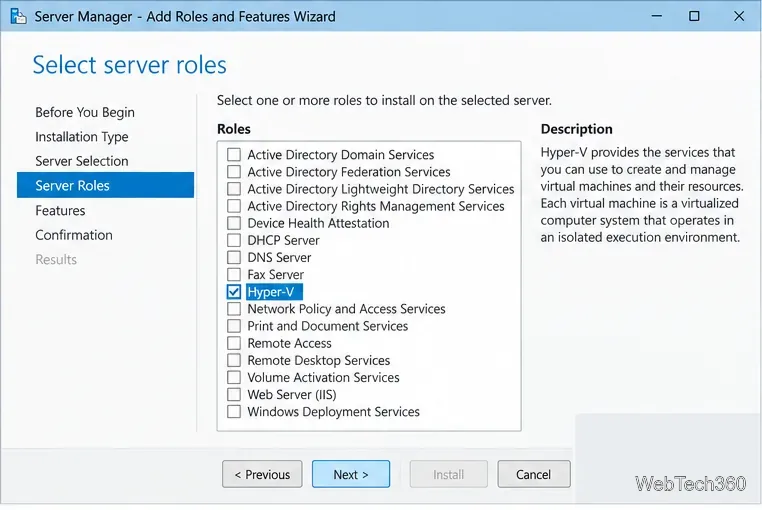The height and width of the screenshot is (510, 762).
Task: Check the Web Server (IIS) checkbox
Action: 234,394
